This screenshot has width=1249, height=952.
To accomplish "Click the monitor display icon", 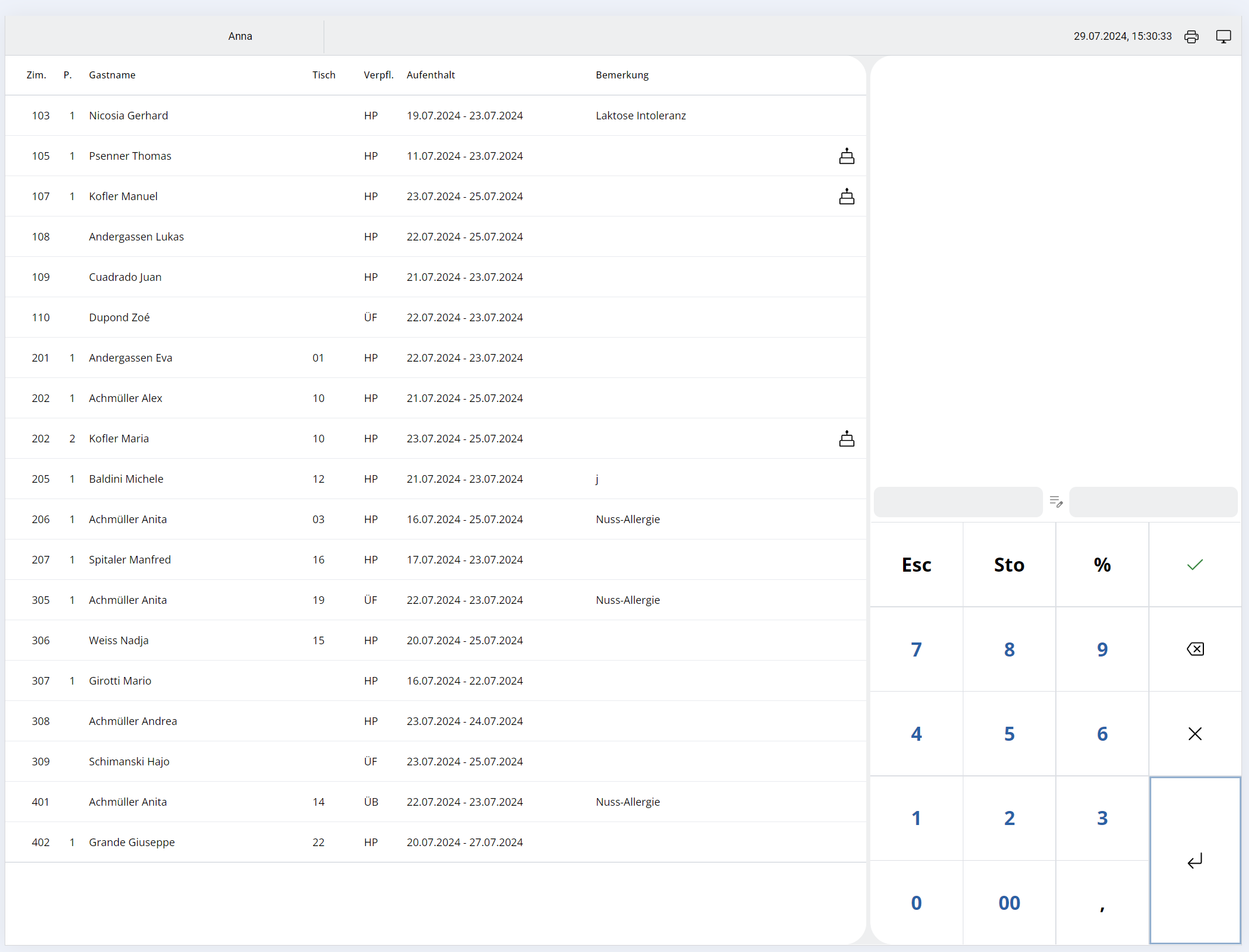I will 1223,37.
